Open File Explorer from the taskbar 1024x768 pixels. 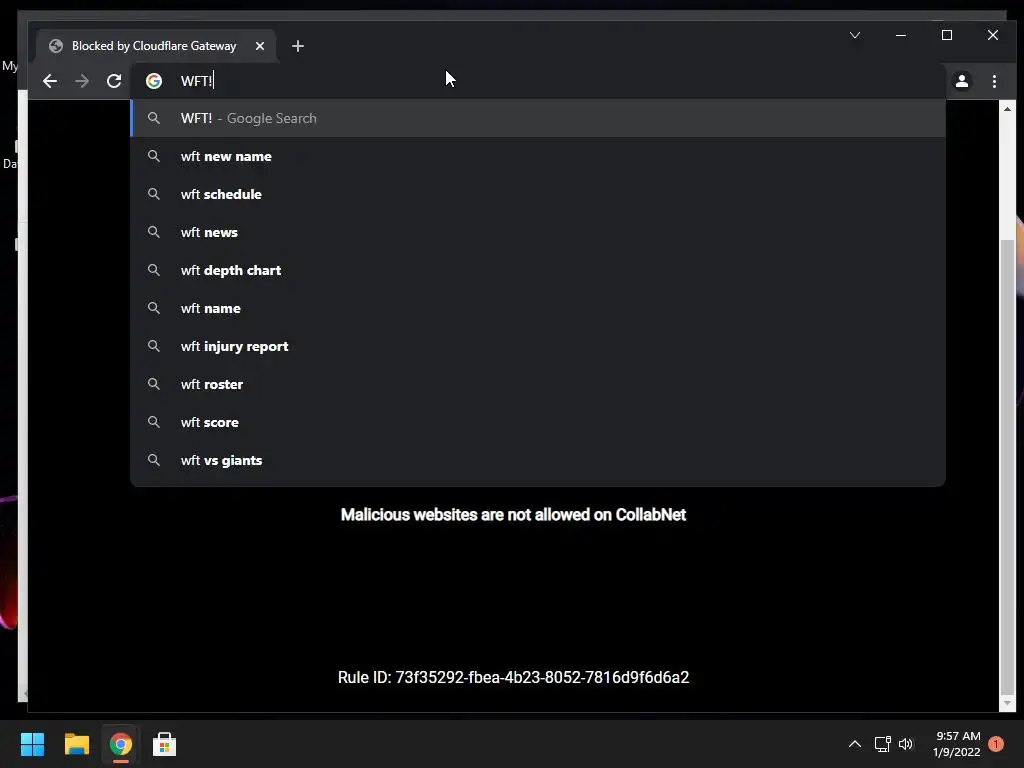point(76,744)
